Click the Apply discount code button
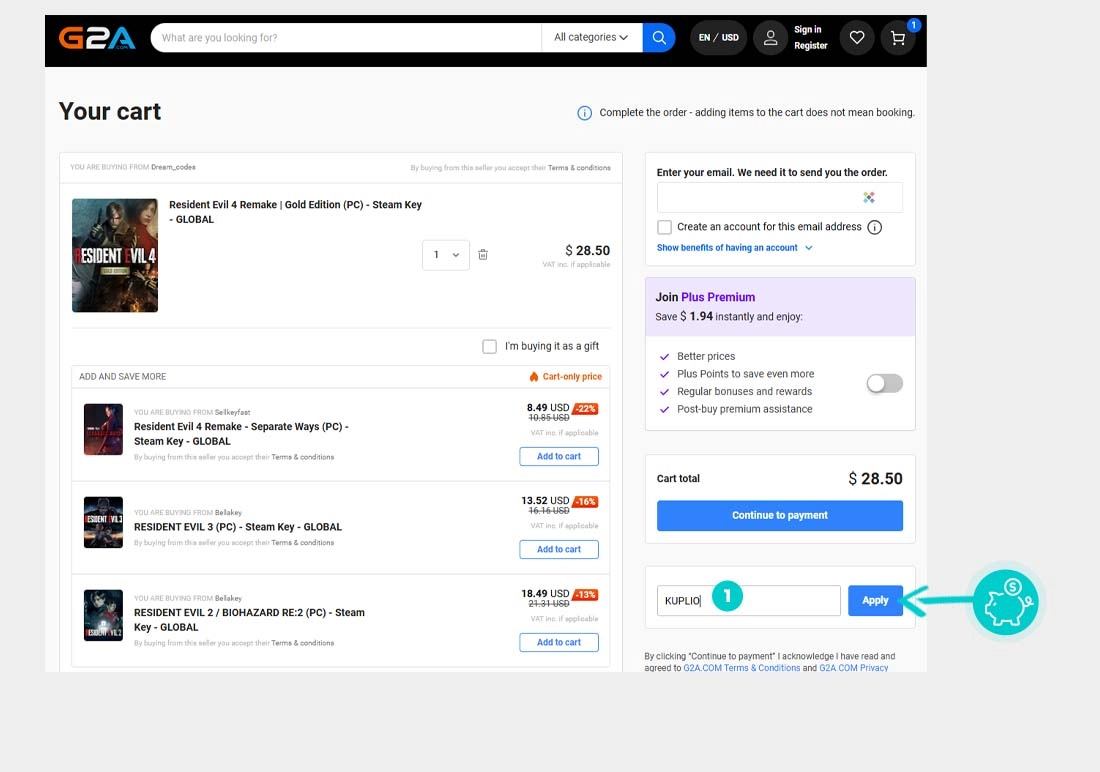 tap(875, 601)
